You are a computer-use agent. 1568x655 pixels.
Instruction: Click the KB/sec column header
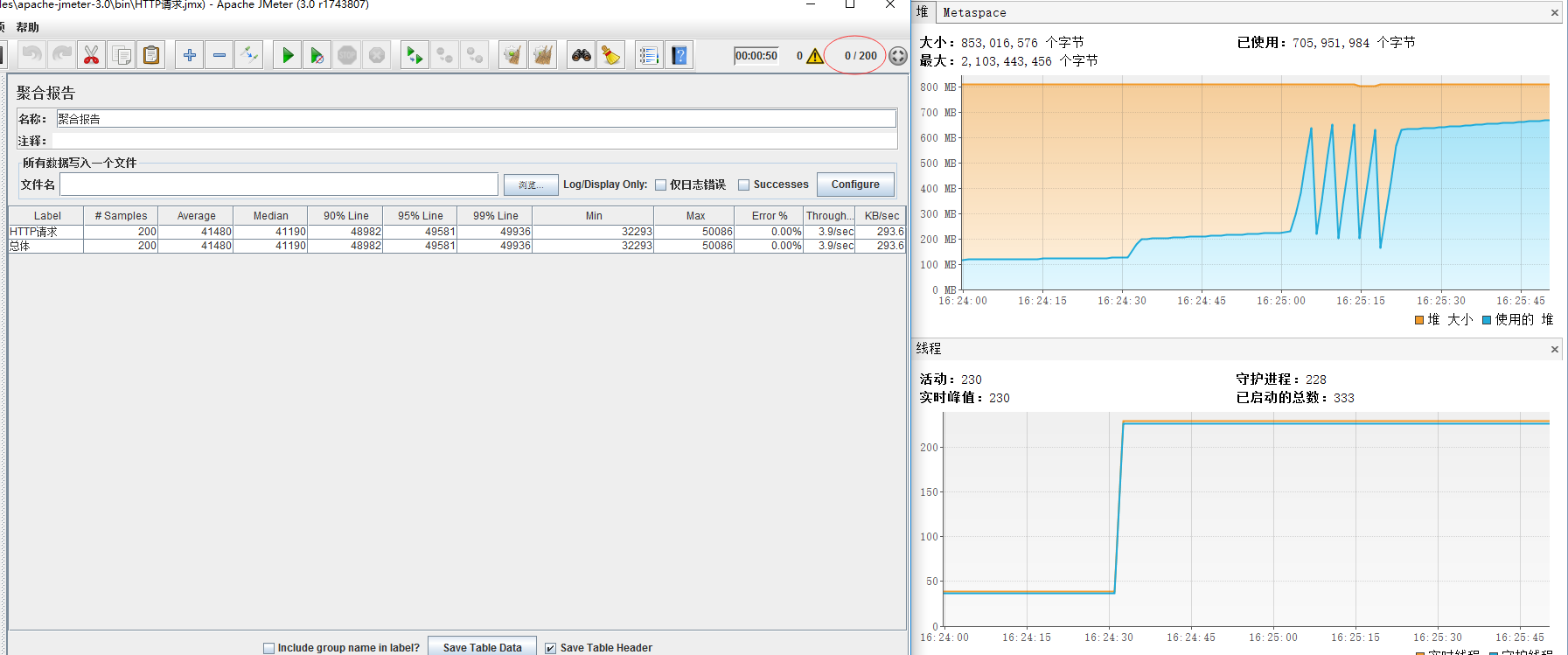882,216
